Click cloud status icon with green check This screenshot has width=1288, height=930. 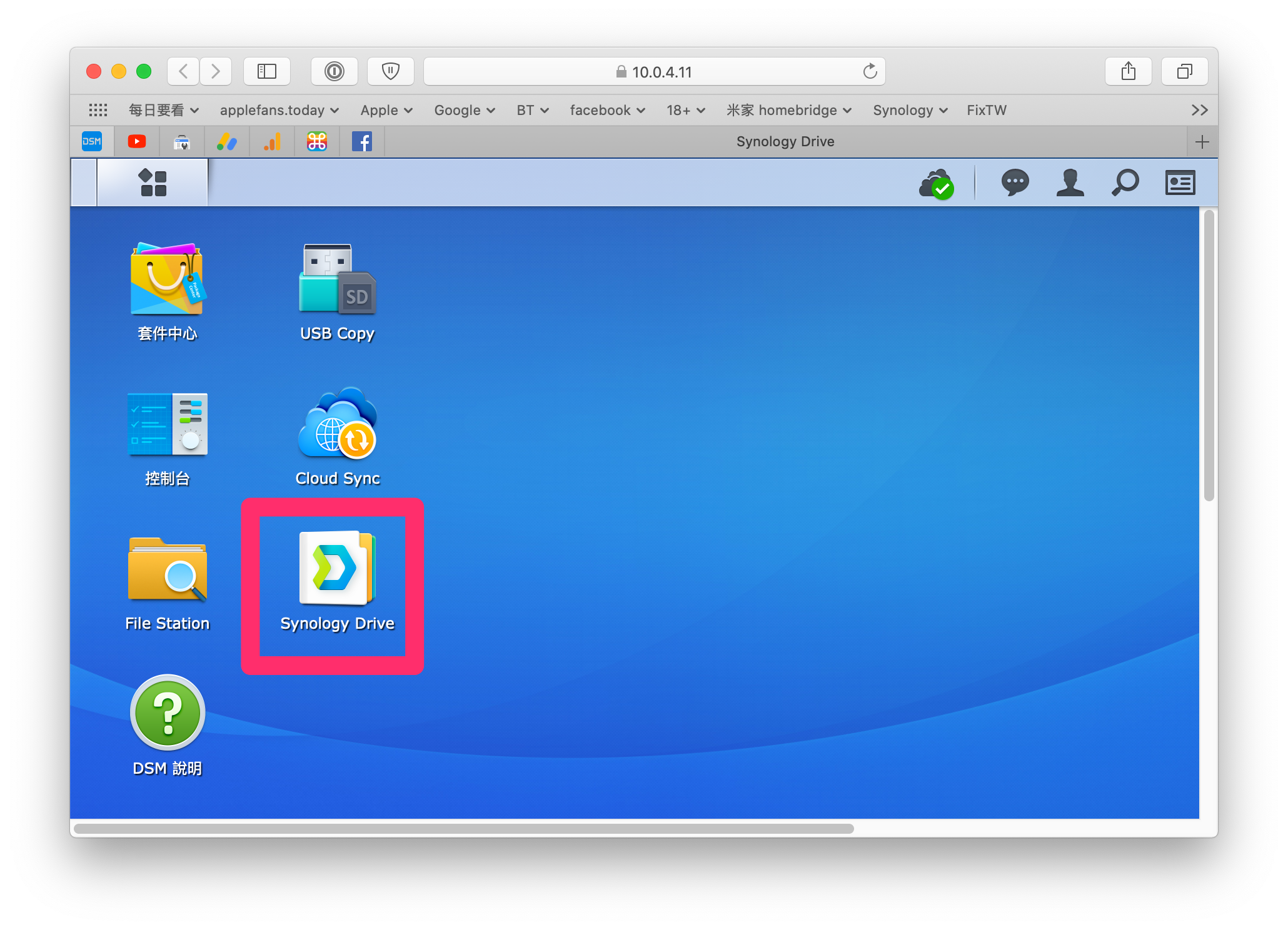(936, 184)
